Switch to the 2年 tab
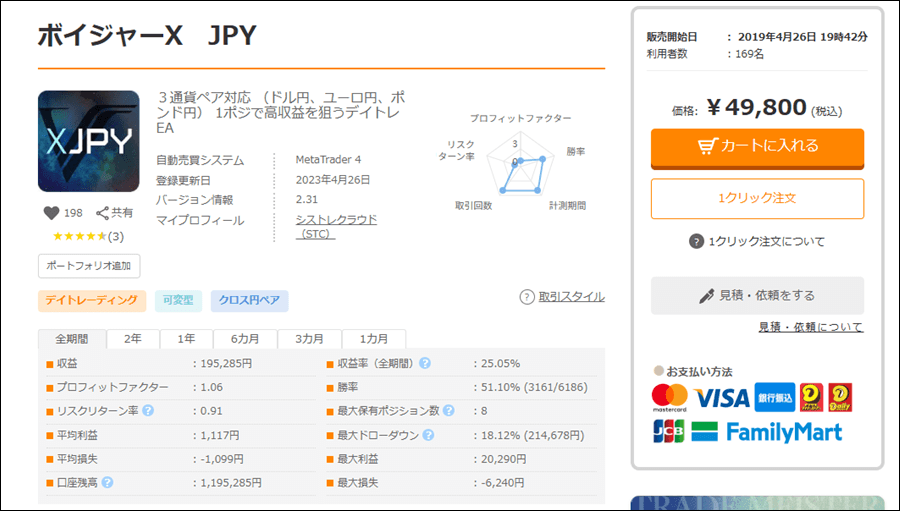The height and width of the screenshot is (511, 900). coord(133,338)
